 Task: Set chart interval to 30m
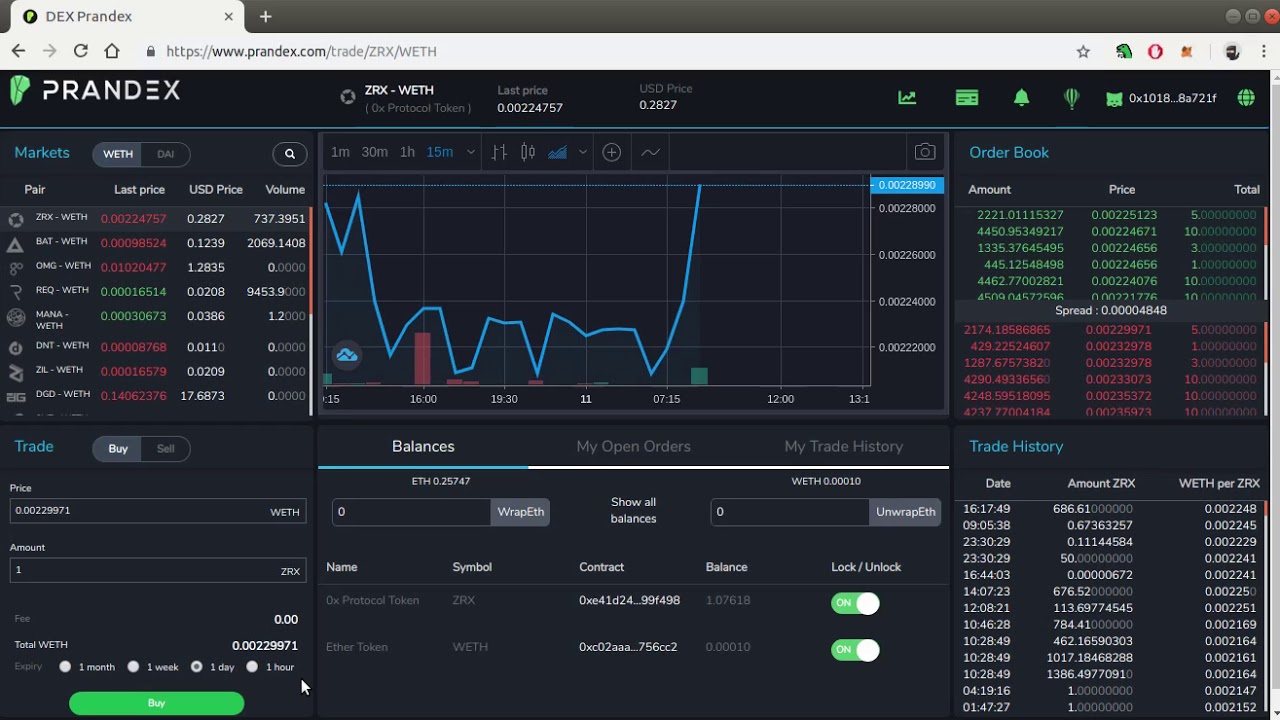pyautogui.click(x=374, y=152)
